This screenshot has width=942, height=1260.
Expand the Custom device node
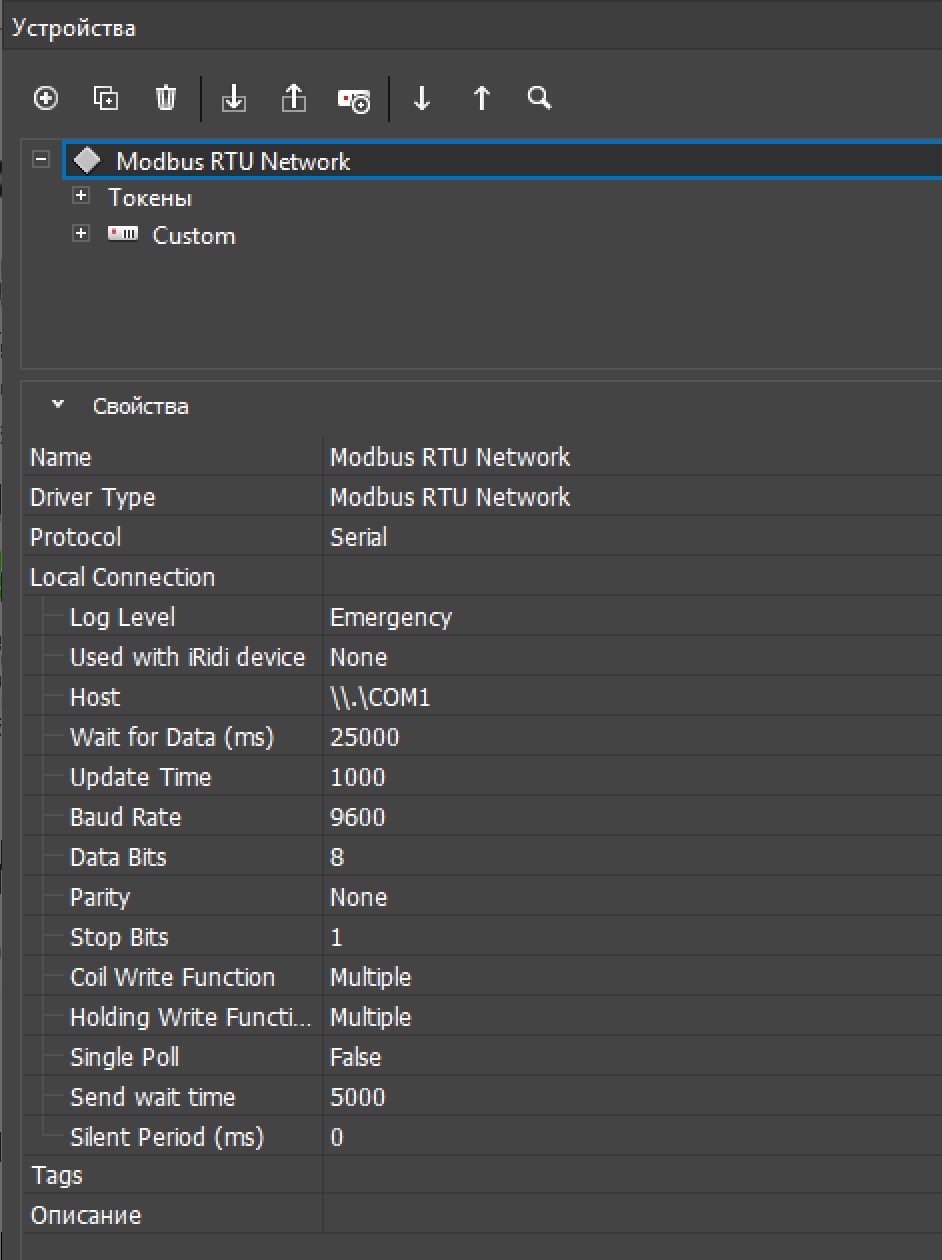[x=82, y=235]
